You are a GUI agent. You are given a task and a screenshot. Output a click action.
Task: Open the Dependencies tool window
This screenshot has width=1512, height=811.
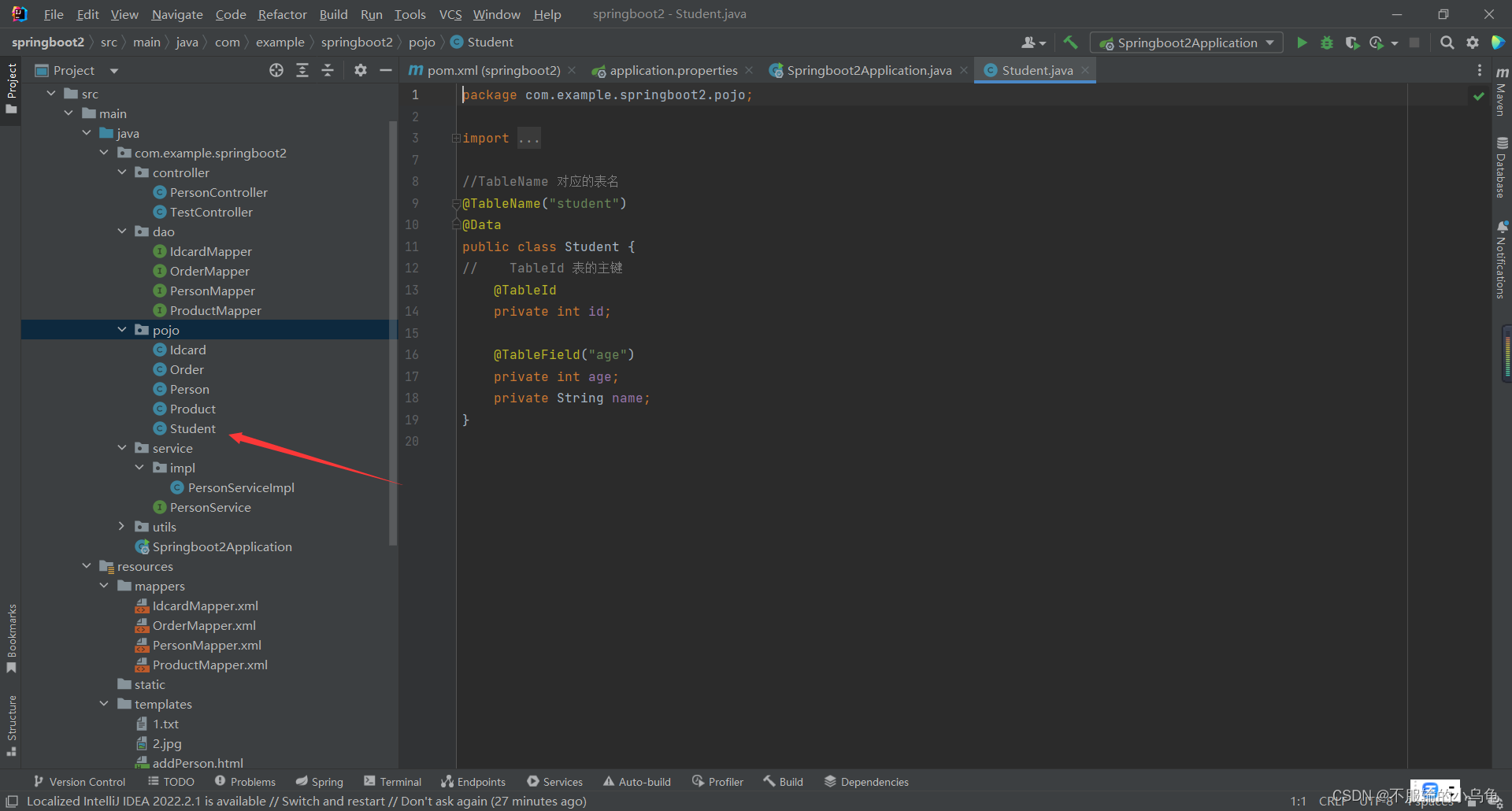[x=866, y=782]
